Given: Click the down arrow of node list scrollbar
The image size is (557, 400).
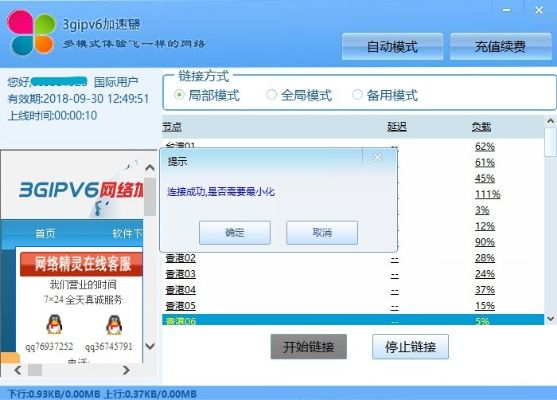Looking at the screenshot, I should (550, 319).
